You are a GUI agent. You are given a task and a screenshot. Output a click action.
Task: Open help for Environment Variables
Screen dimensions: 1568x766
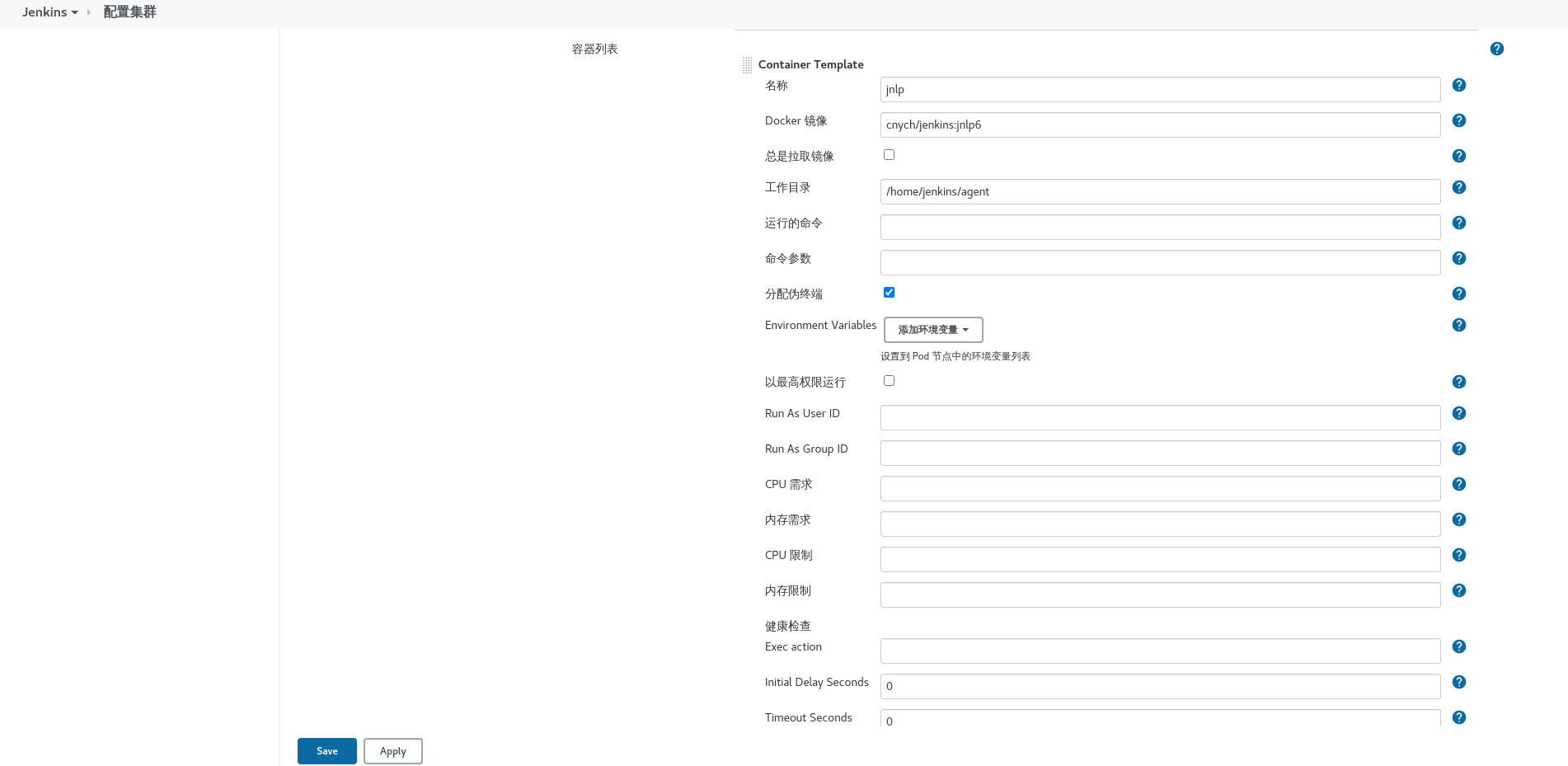click(1458, 325)
